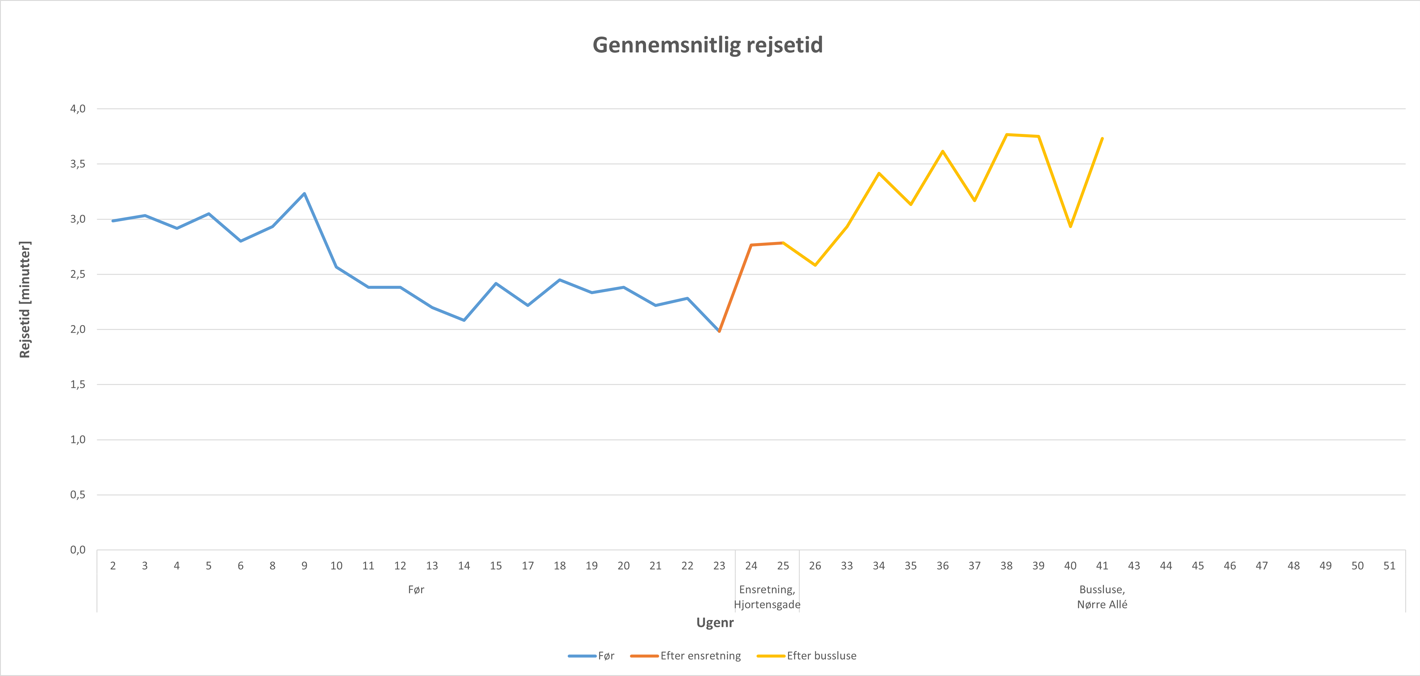Image resolution: width=1420 pixels, height=676 pixels.
Task: Click the blue line's peak at week 9
Action: click(x=304, y=194)
